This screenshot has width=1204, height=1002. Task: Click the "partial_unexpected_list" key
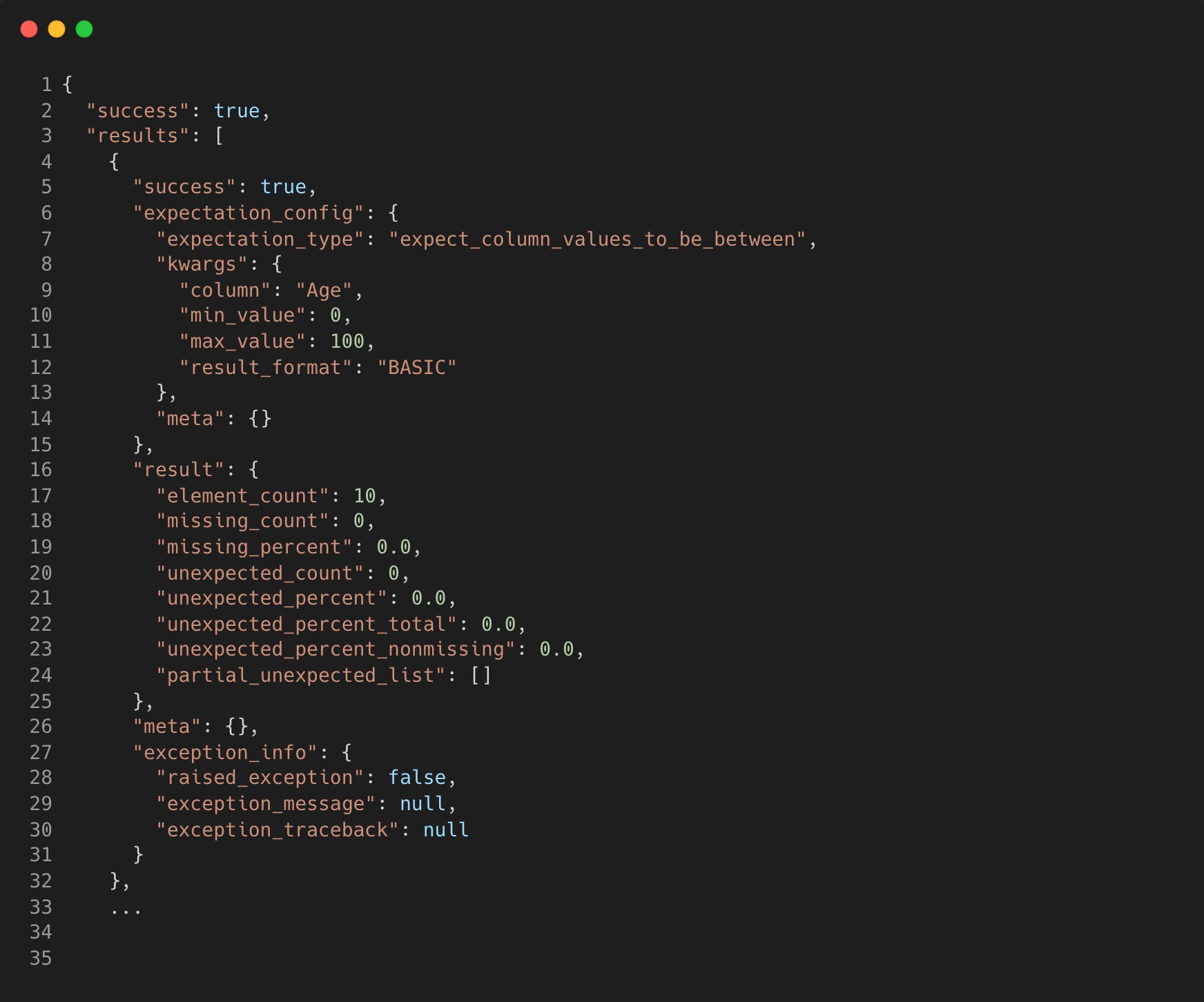(301, 675)
